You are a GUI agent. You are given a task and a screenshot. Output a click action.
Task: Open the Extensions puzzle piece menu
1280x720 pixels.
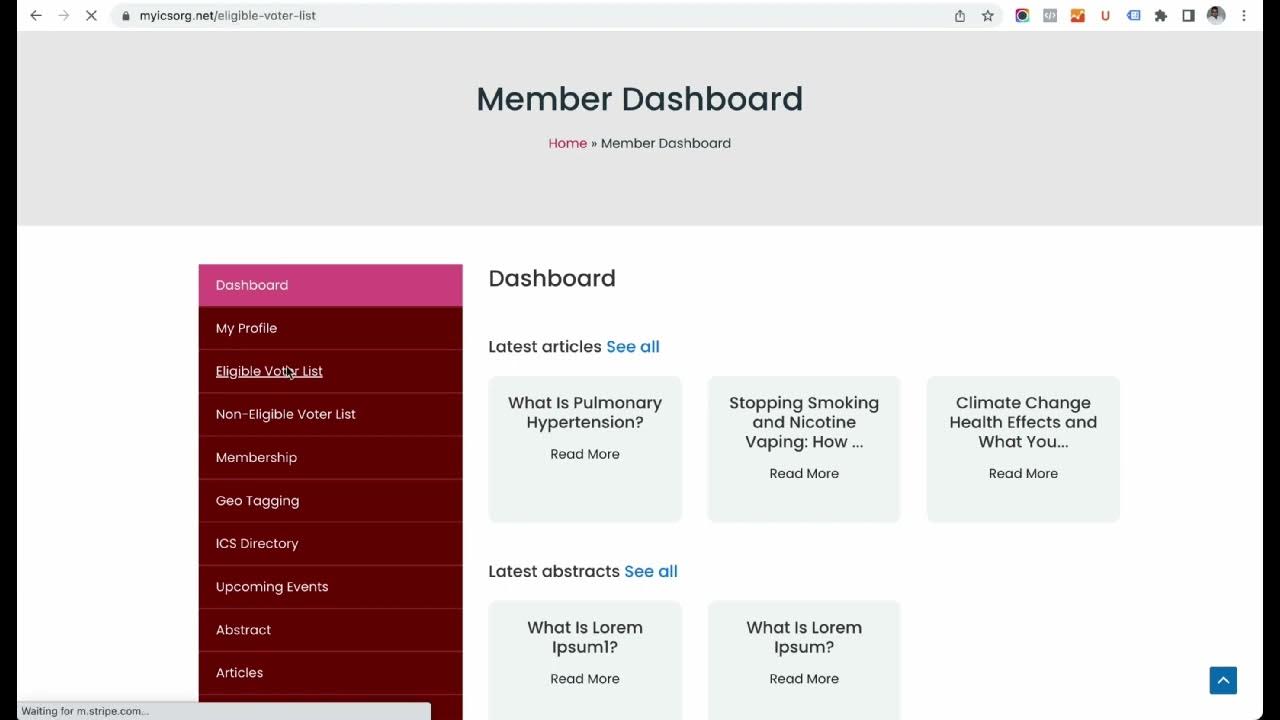1161,16
